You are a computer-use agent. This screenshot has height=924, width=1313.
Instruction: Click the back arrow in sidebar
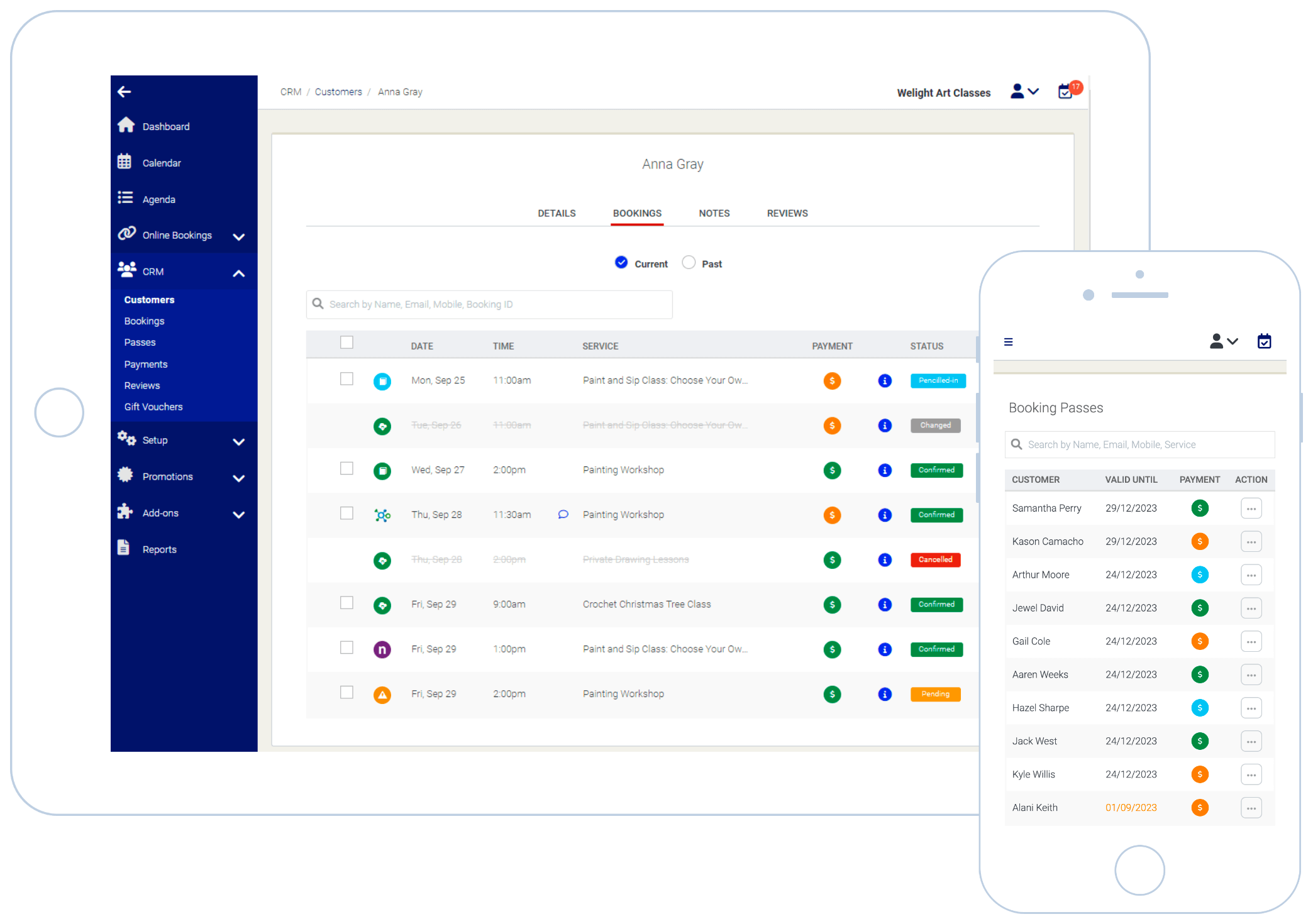(125, 92)
